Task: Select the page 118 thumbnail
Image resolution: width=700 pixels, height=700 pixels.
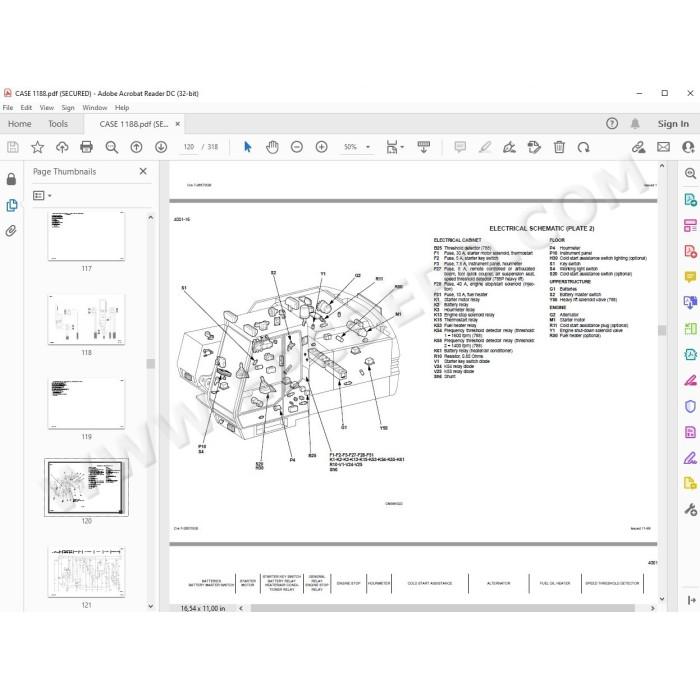Action: click(x=86, y=319)
